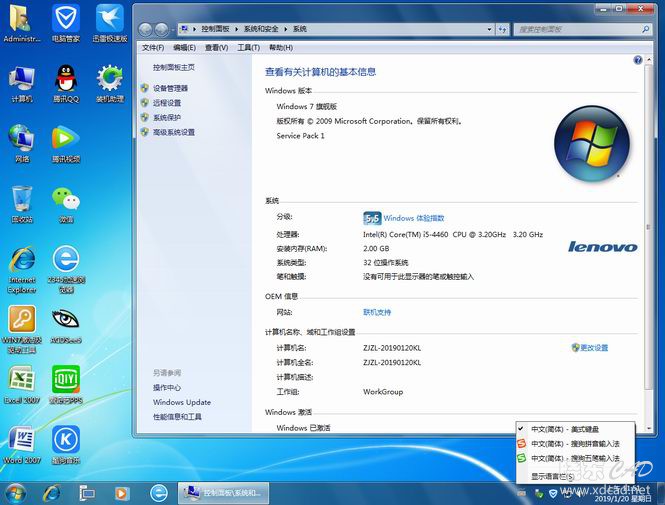Click the 控制面板\系统 taskbar button
665x505 pixels.
point(223,493)
